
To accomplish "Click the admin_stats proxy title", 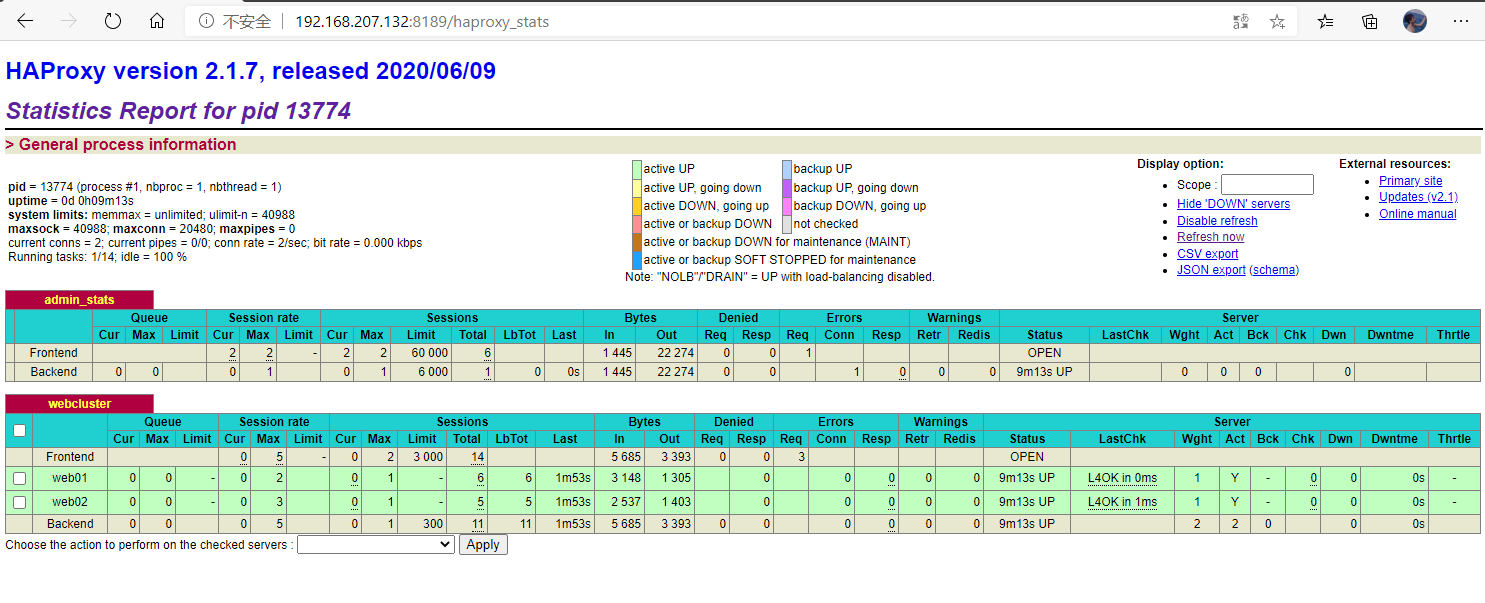I will (79, 300).
